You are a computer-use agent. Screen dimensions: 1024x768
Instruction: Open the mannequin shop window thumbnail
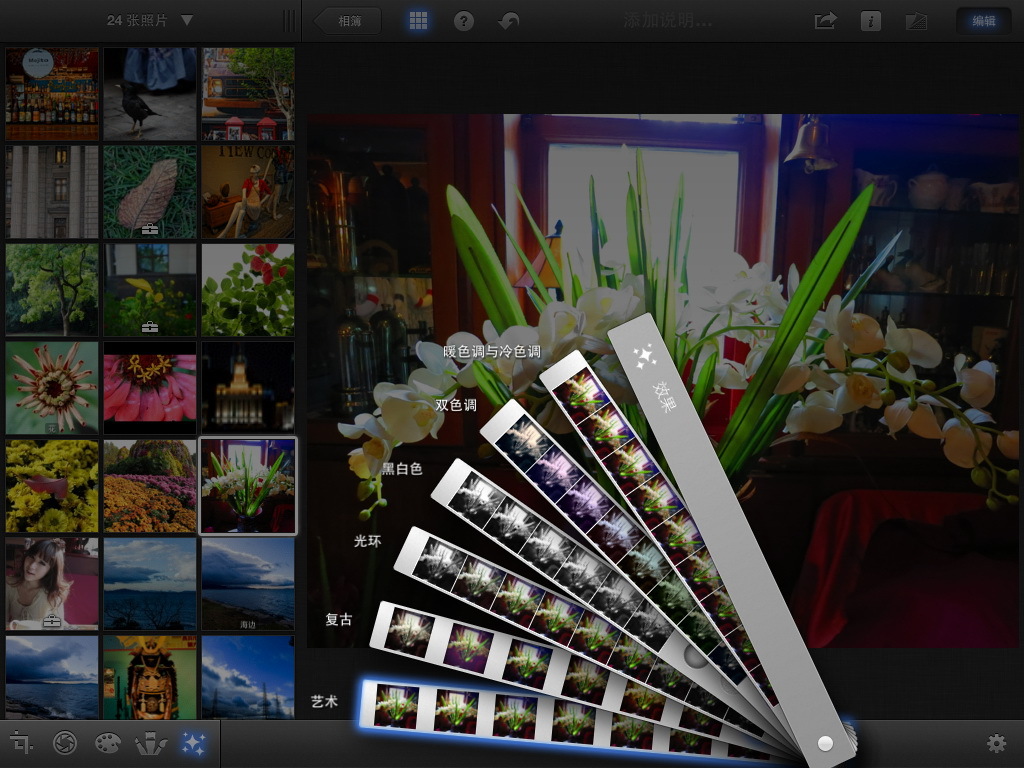tap(248, 192)
